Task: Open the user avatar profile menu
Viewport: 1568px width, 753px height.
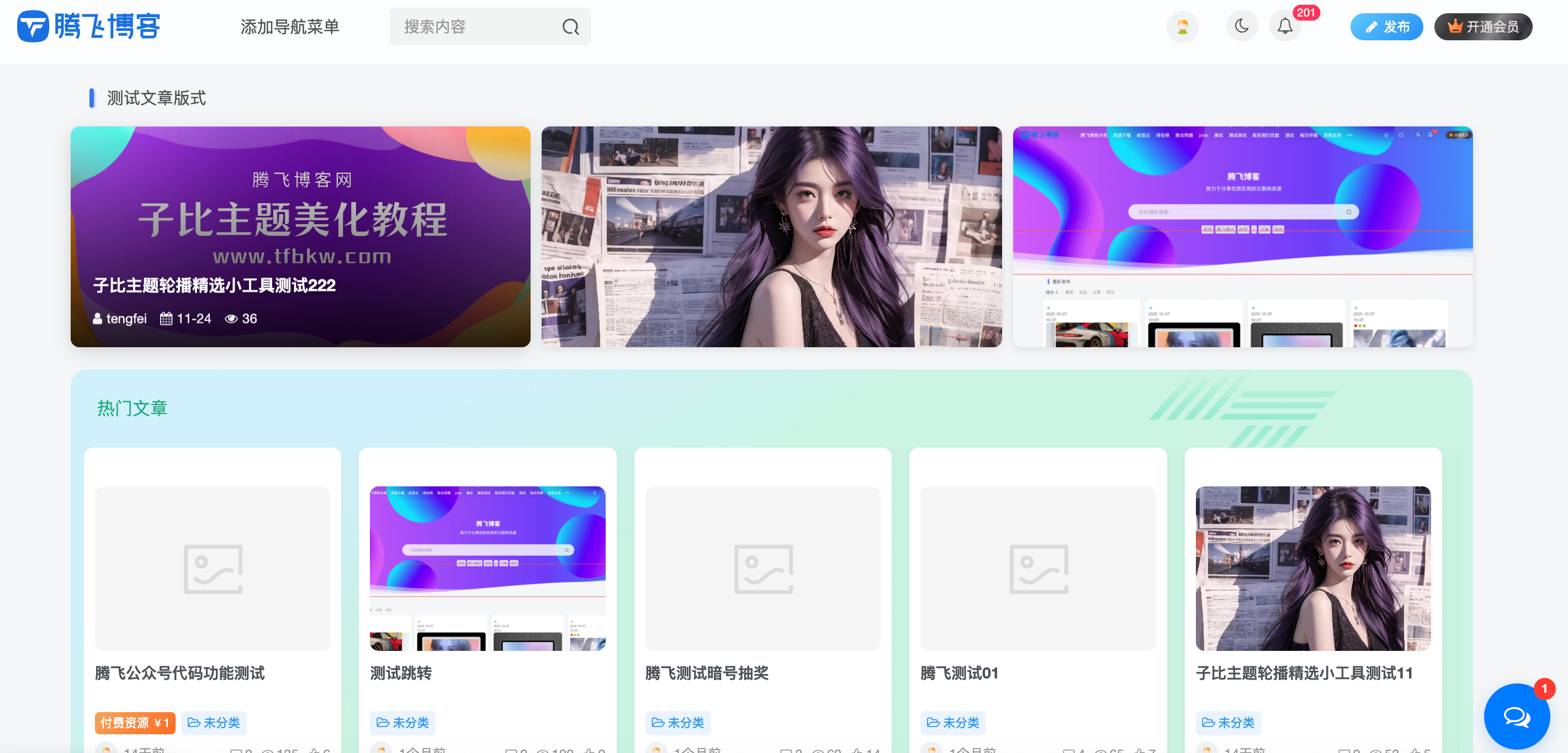Action: coord(1182,26)
